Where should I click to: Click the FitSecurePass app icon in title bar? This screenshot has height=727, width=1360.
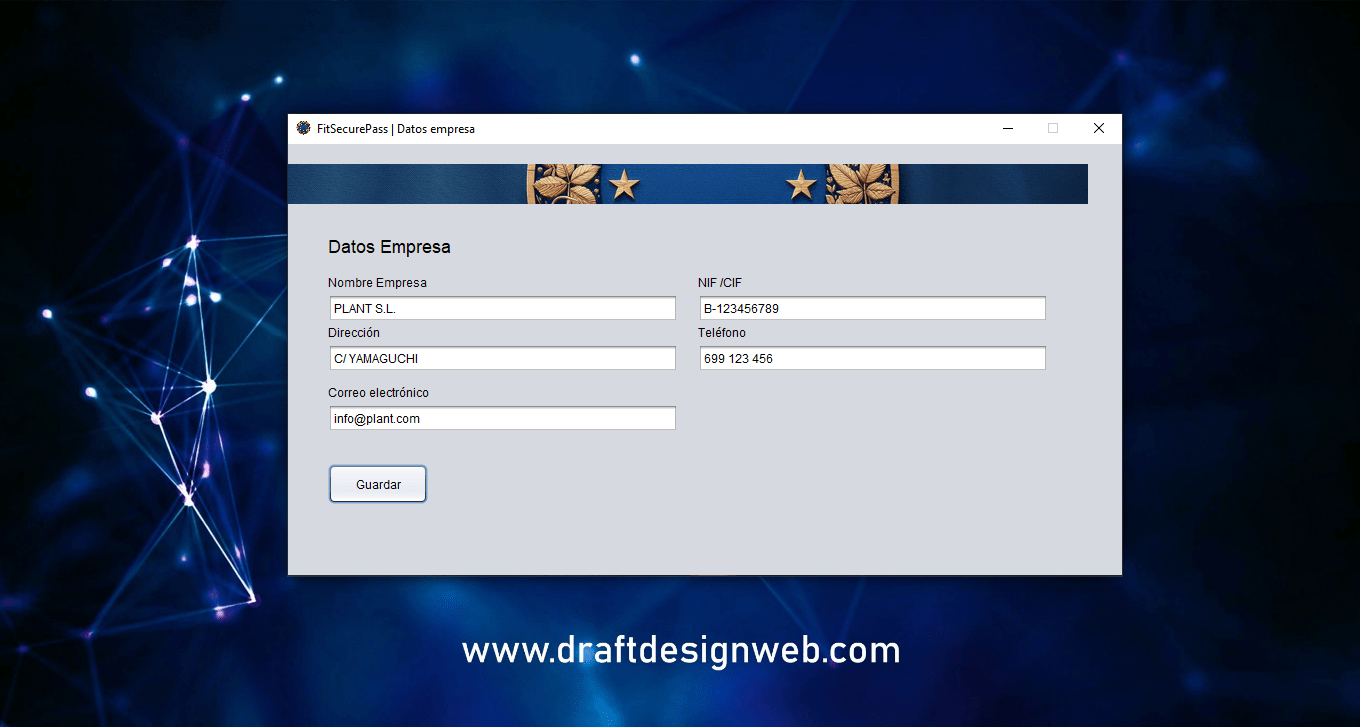(304, 128)
